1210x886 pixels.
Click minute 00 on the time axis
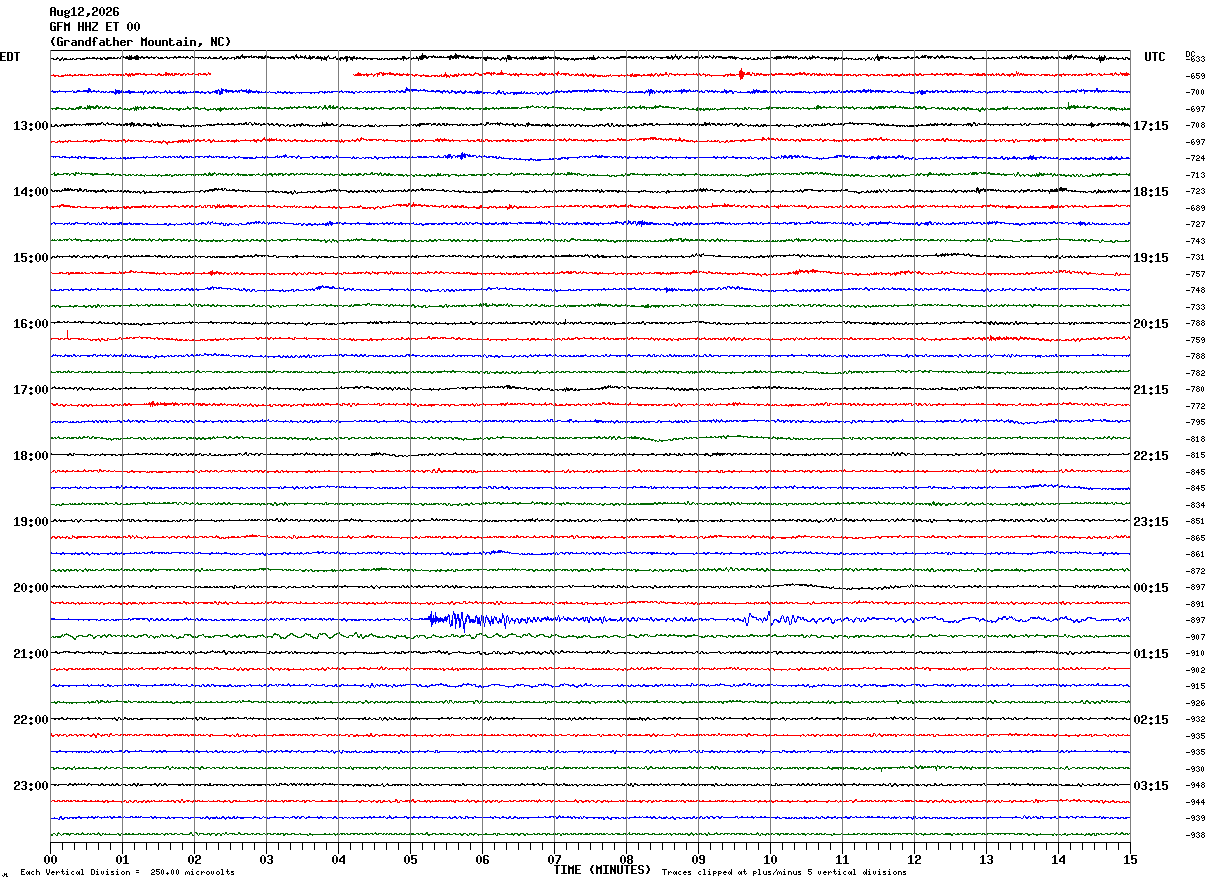click(51, 859)
